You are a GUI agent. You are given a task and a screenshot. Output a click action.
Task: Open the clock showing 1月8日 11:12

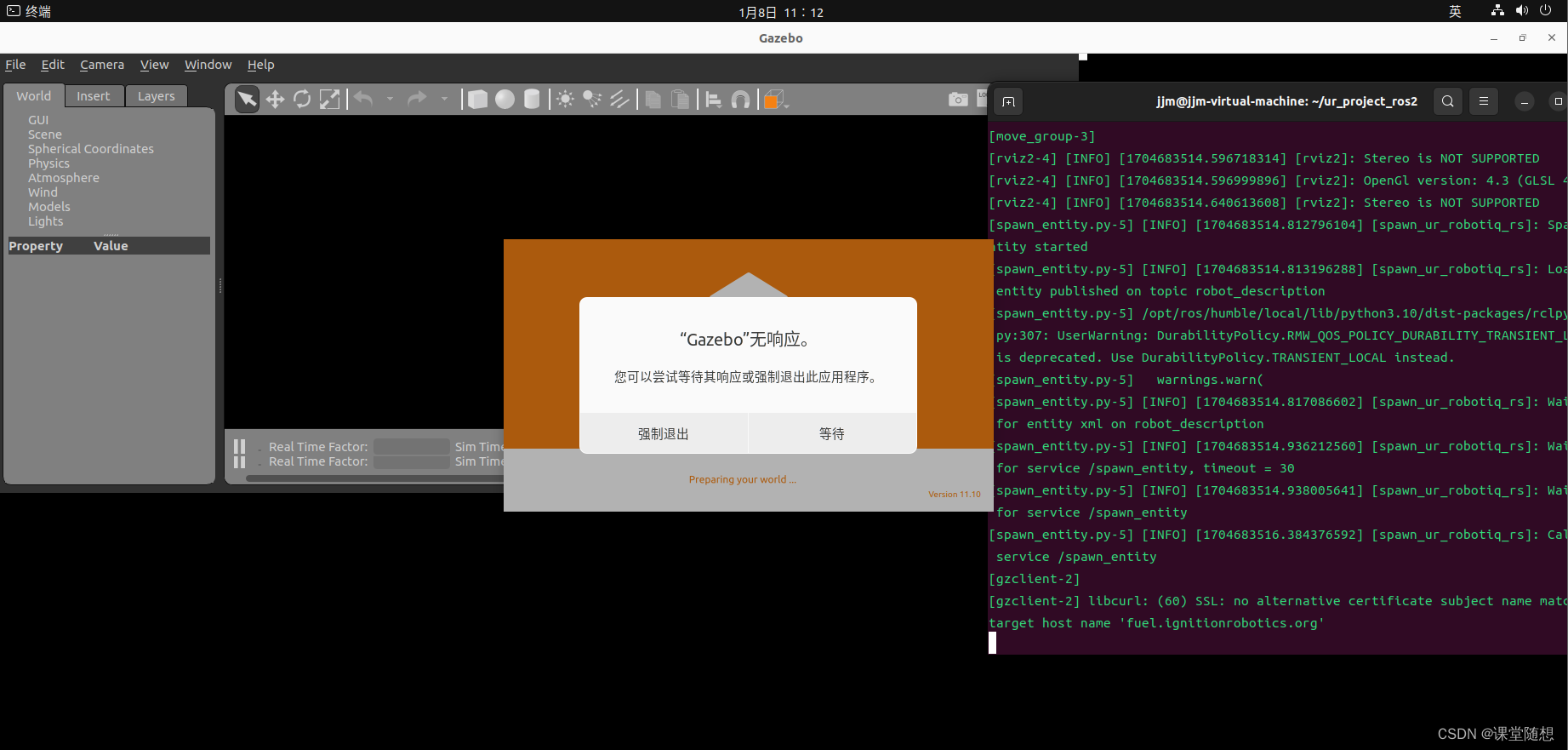tap(781, 12)
